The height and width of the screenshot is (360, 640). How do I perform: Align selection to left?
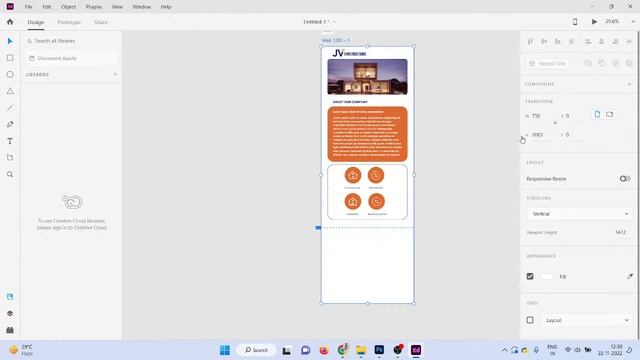pos(588,41)
